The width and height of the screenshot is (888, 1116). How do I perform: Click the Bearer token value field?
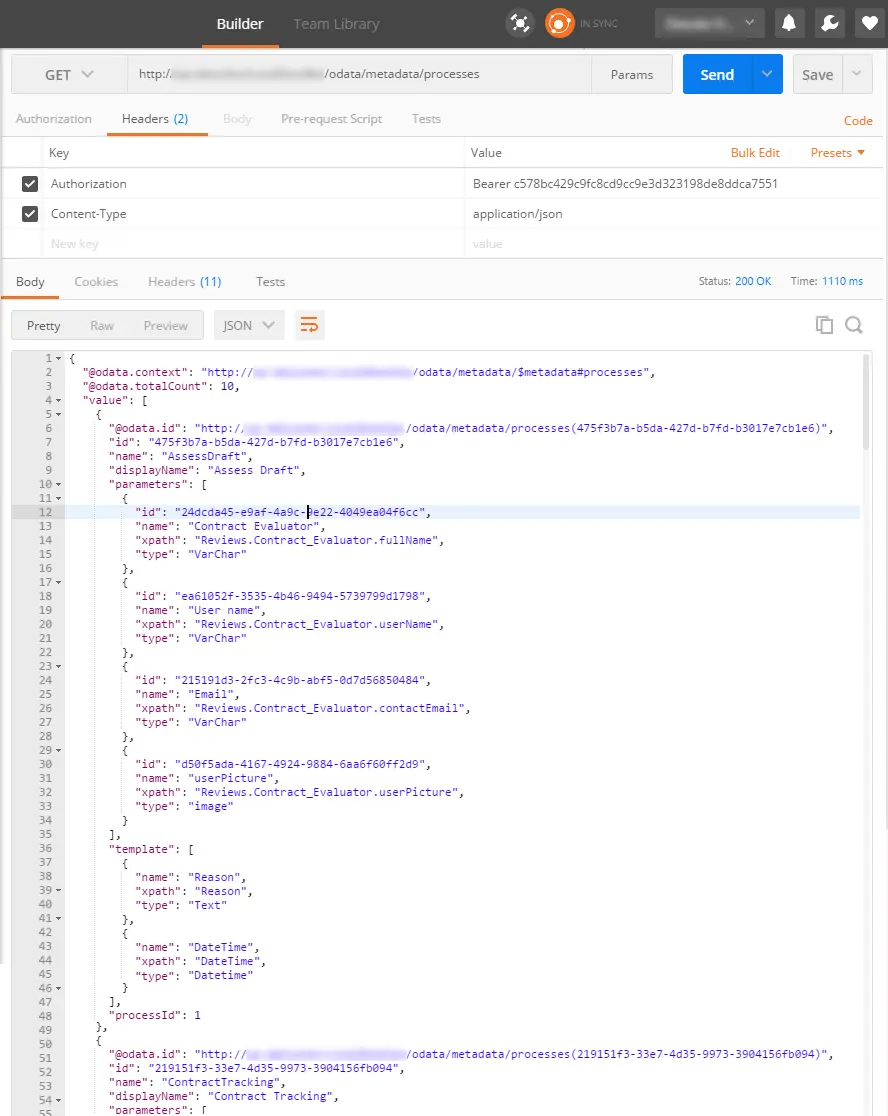point(674,184)
